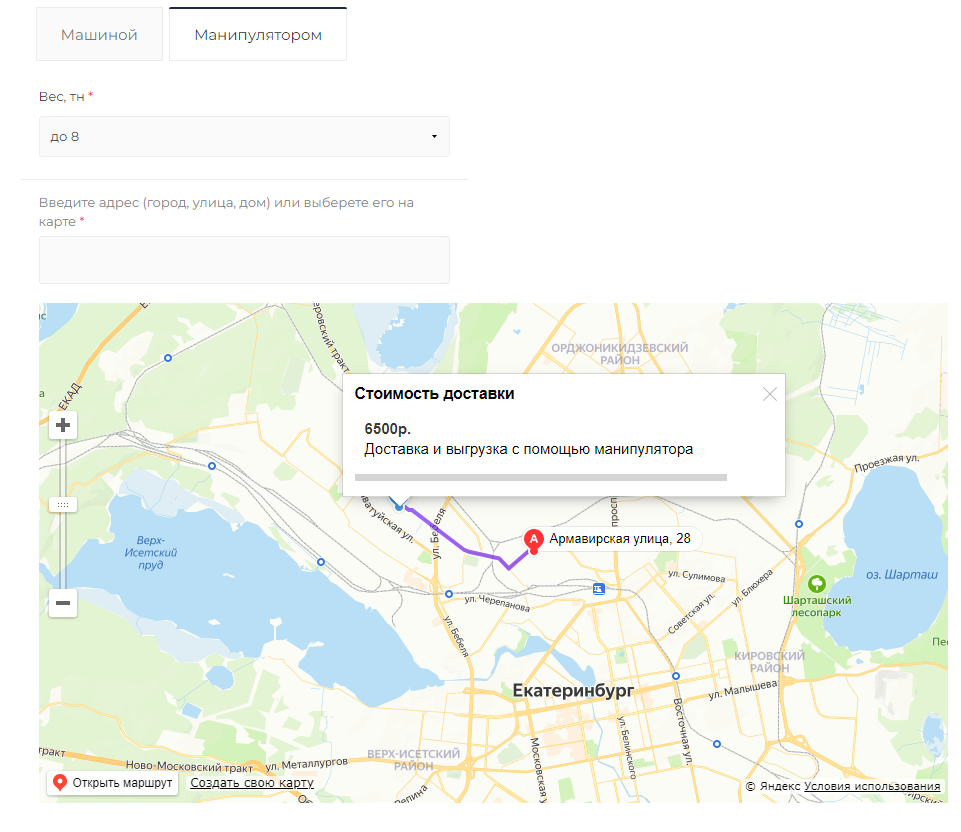Click the delivery address input field
Screen dimensions: 961x832
(x=244, y=260)
